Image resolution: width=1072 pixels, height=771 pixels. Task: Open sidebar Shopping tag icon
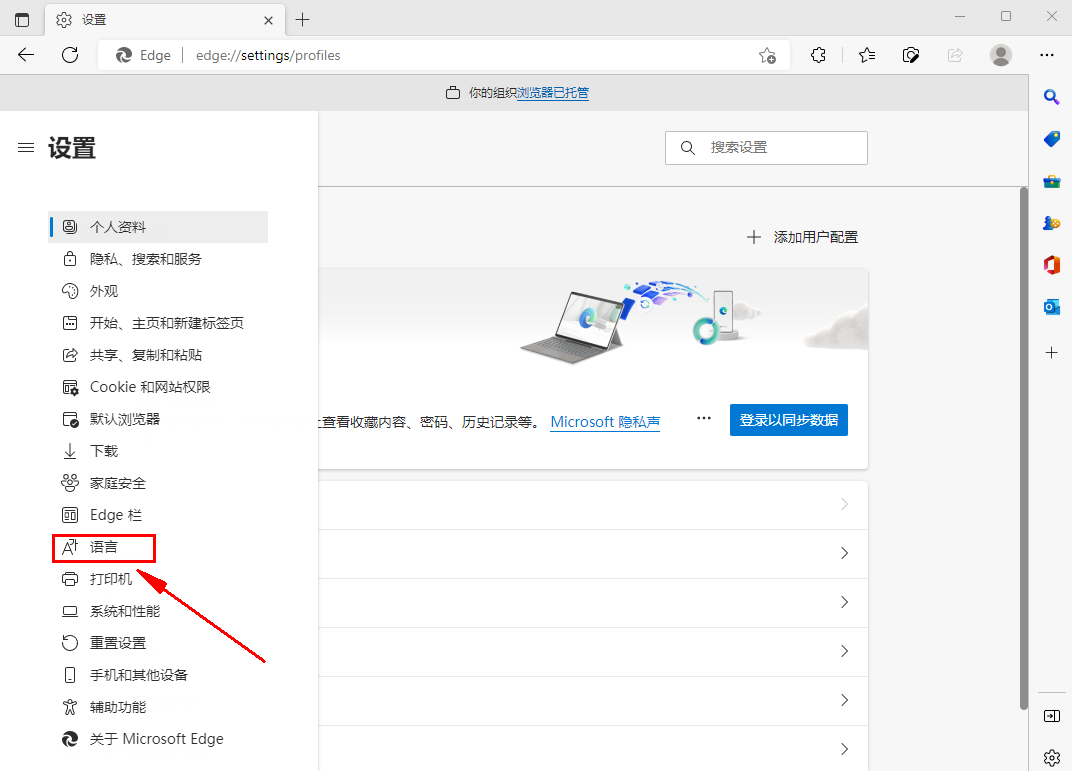tap(1051, 139)
